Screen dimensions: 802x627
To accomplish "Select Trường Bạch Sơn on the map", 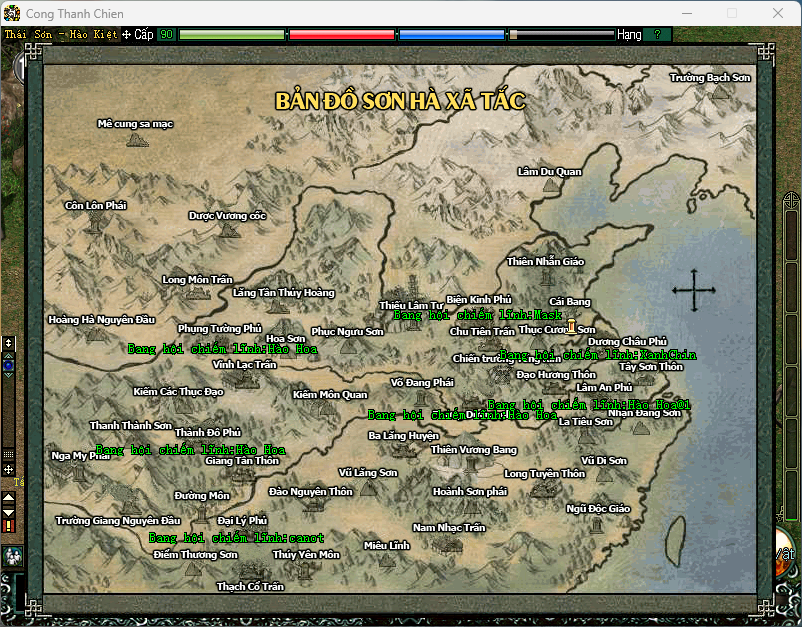I will (710, 77).
